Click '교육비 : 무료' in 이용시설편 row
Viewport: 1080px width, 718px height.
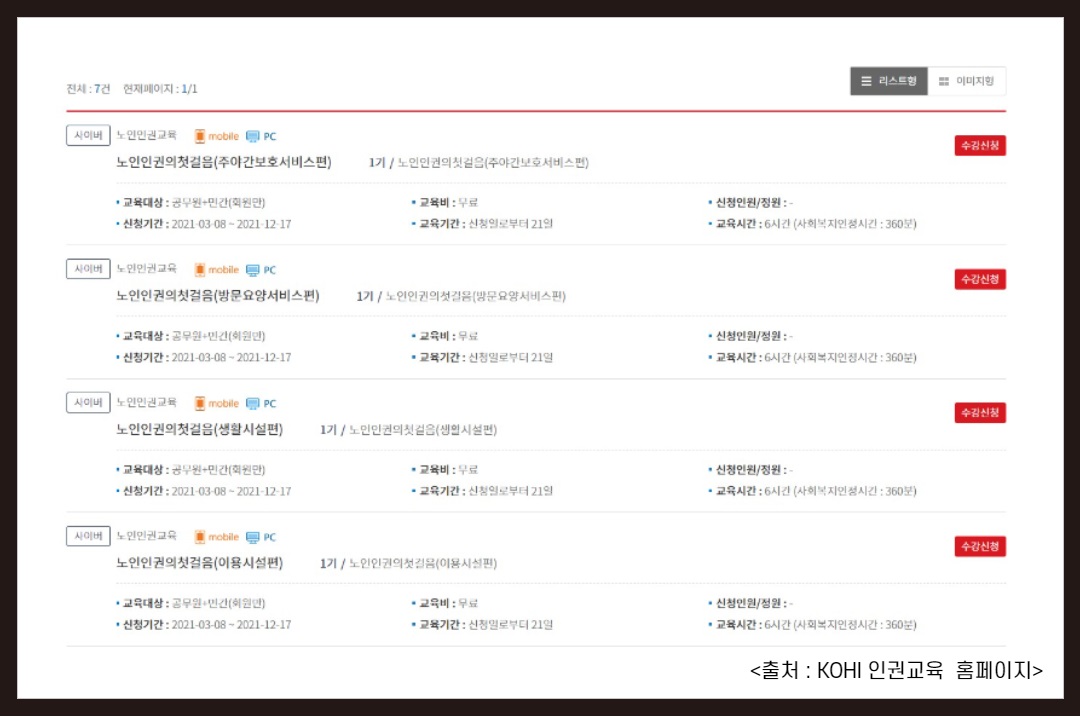445,604
